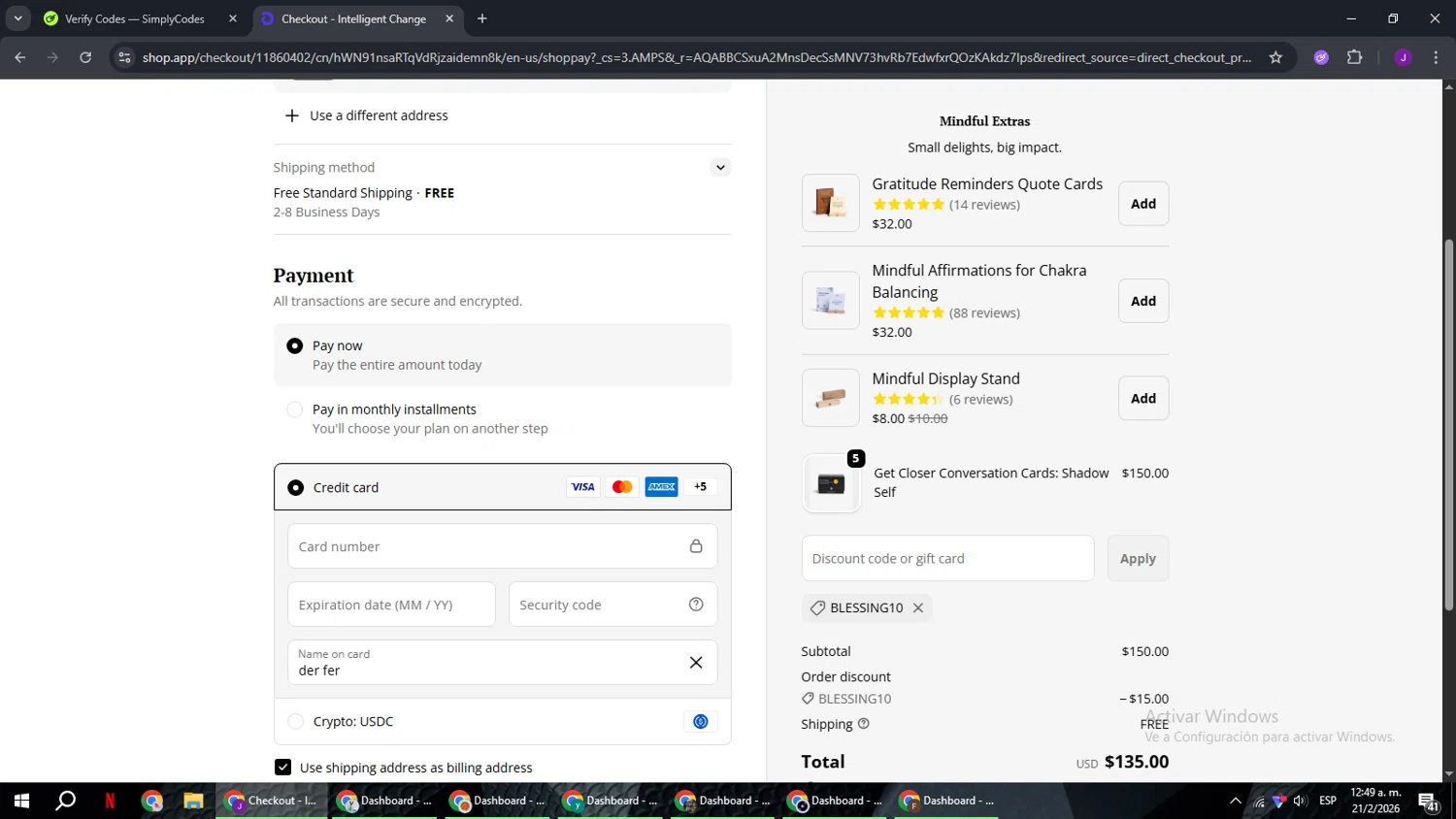
Task: Click the Free Standard Shipping text
Action: [343, 193]
